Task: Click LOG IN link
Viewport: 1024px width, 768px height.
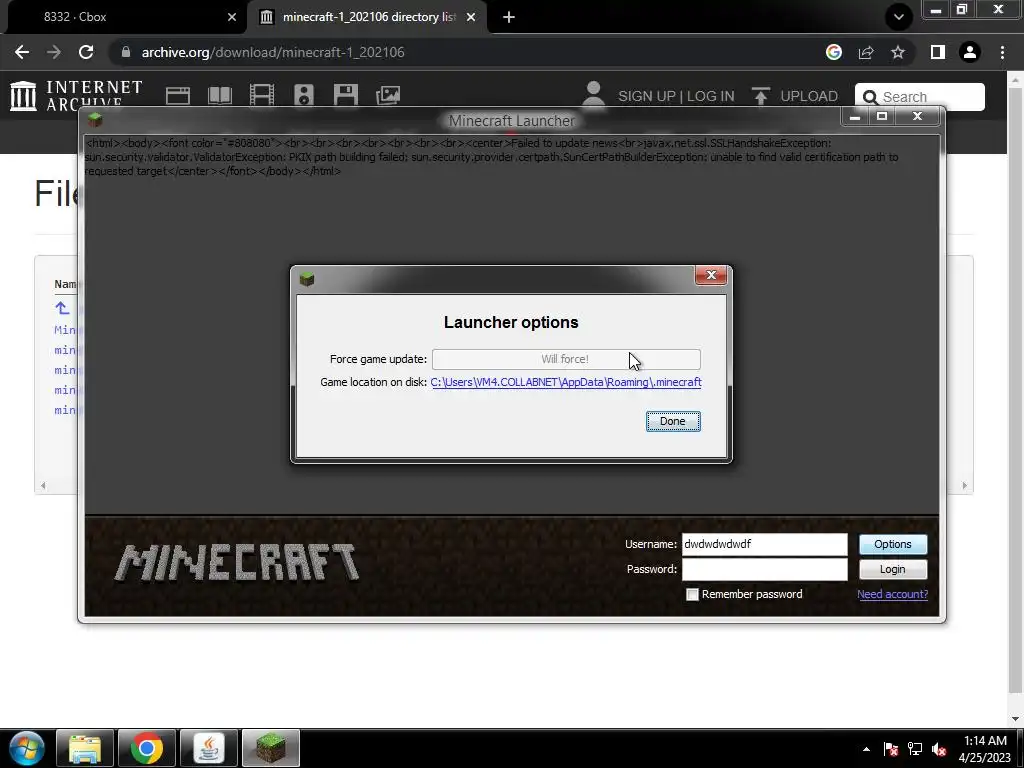Action: tap(711, 96)
